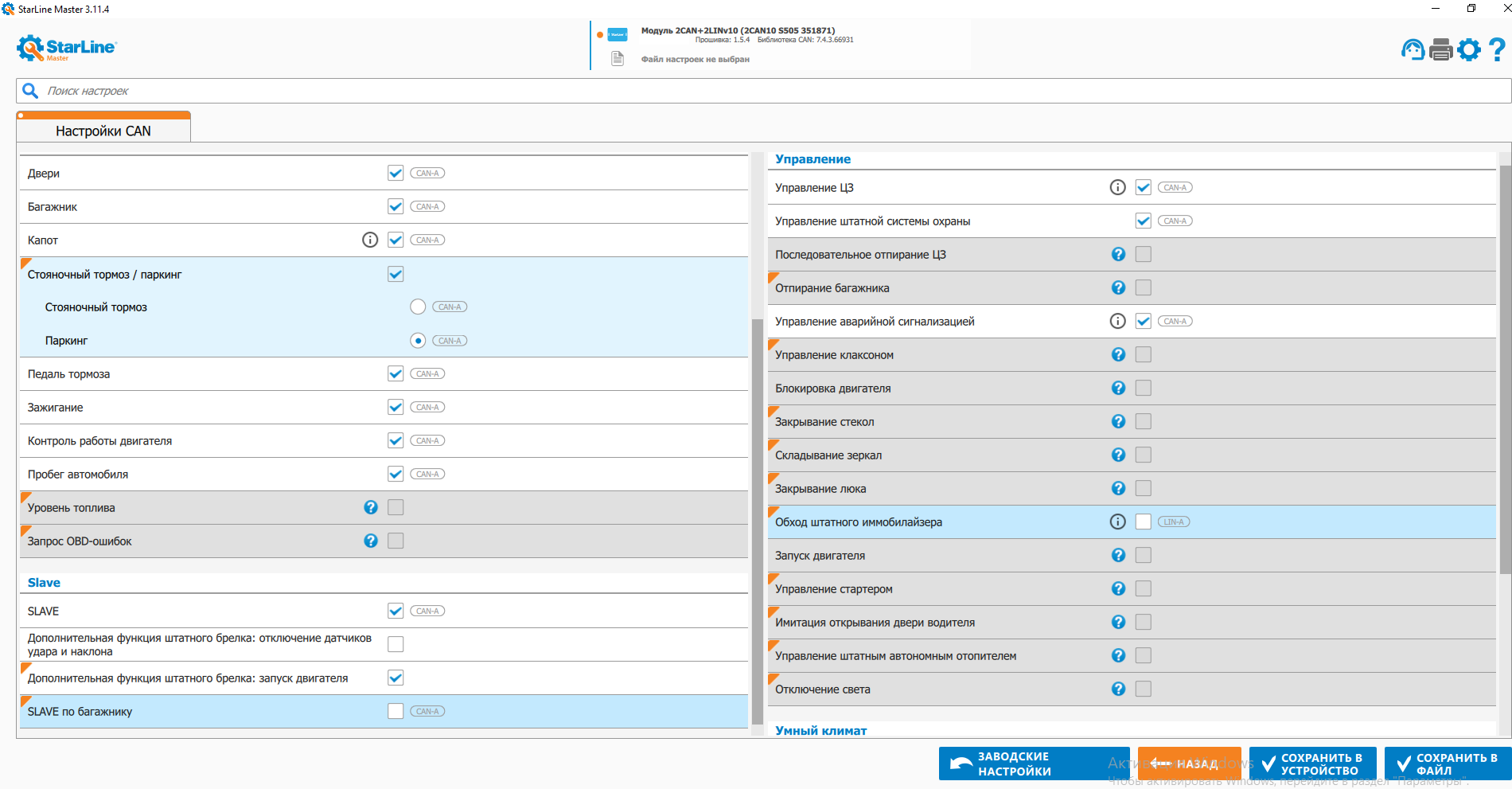The image size is (1512, 789).
Task: Open help for Запуск двигателя
Action: pos(1119,555)
